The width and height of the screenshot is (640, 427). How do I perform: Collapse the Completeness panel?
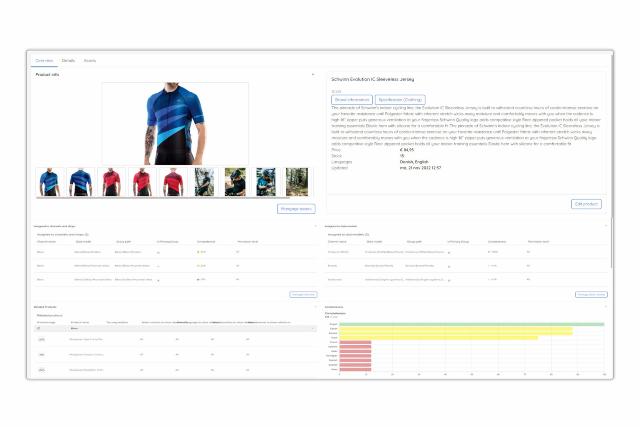(606, 306)
